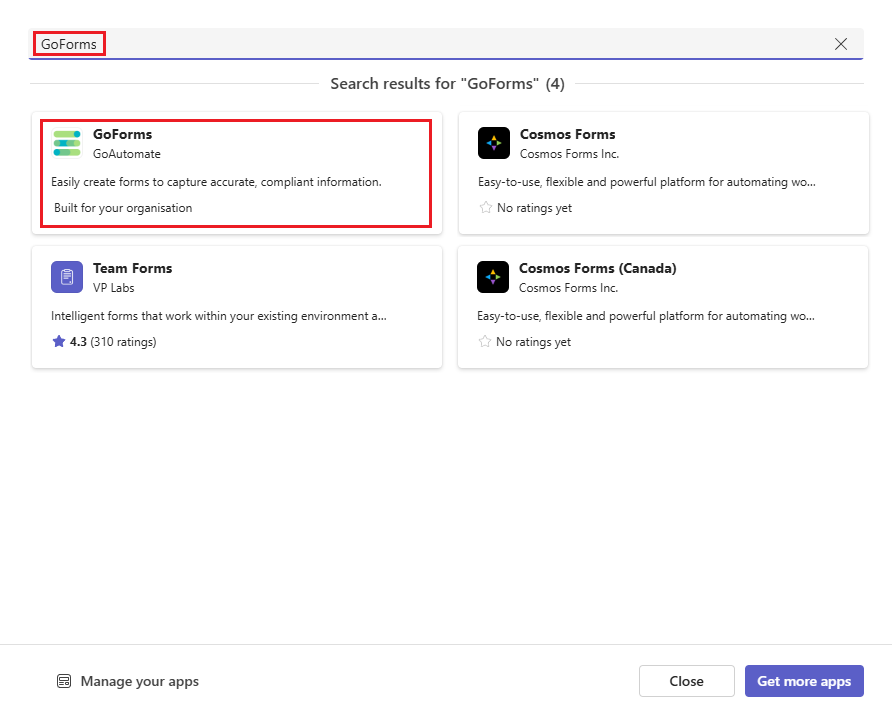
Task: Open the GoForms app title
Action: 122,134
